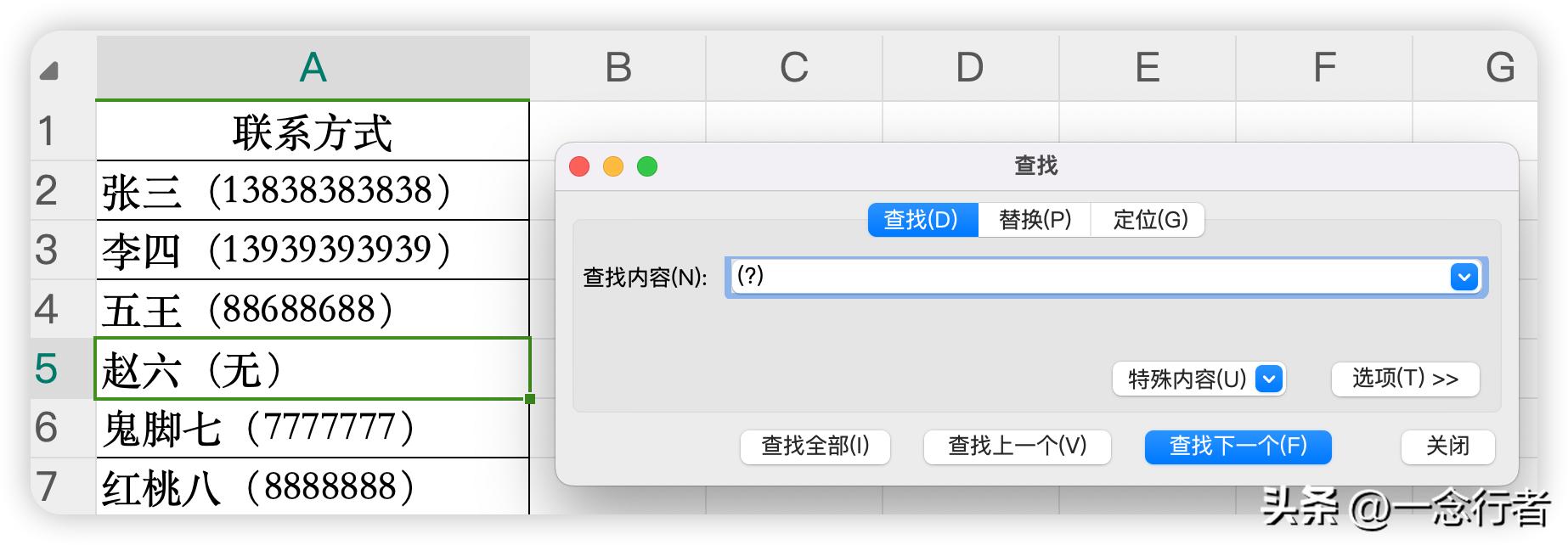
Task: Select the column C header
Action: tap(794, 68)
